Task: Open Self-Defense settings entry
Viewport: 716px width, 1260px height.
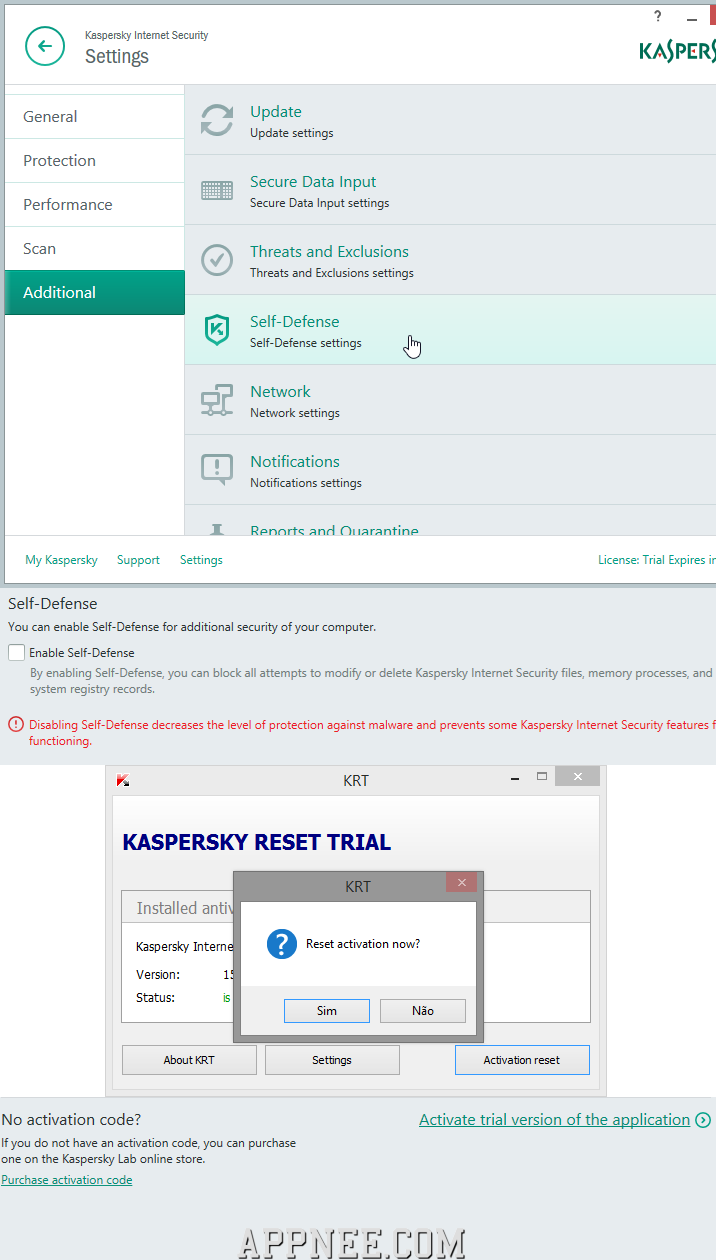Action: (x=450, y=330)
